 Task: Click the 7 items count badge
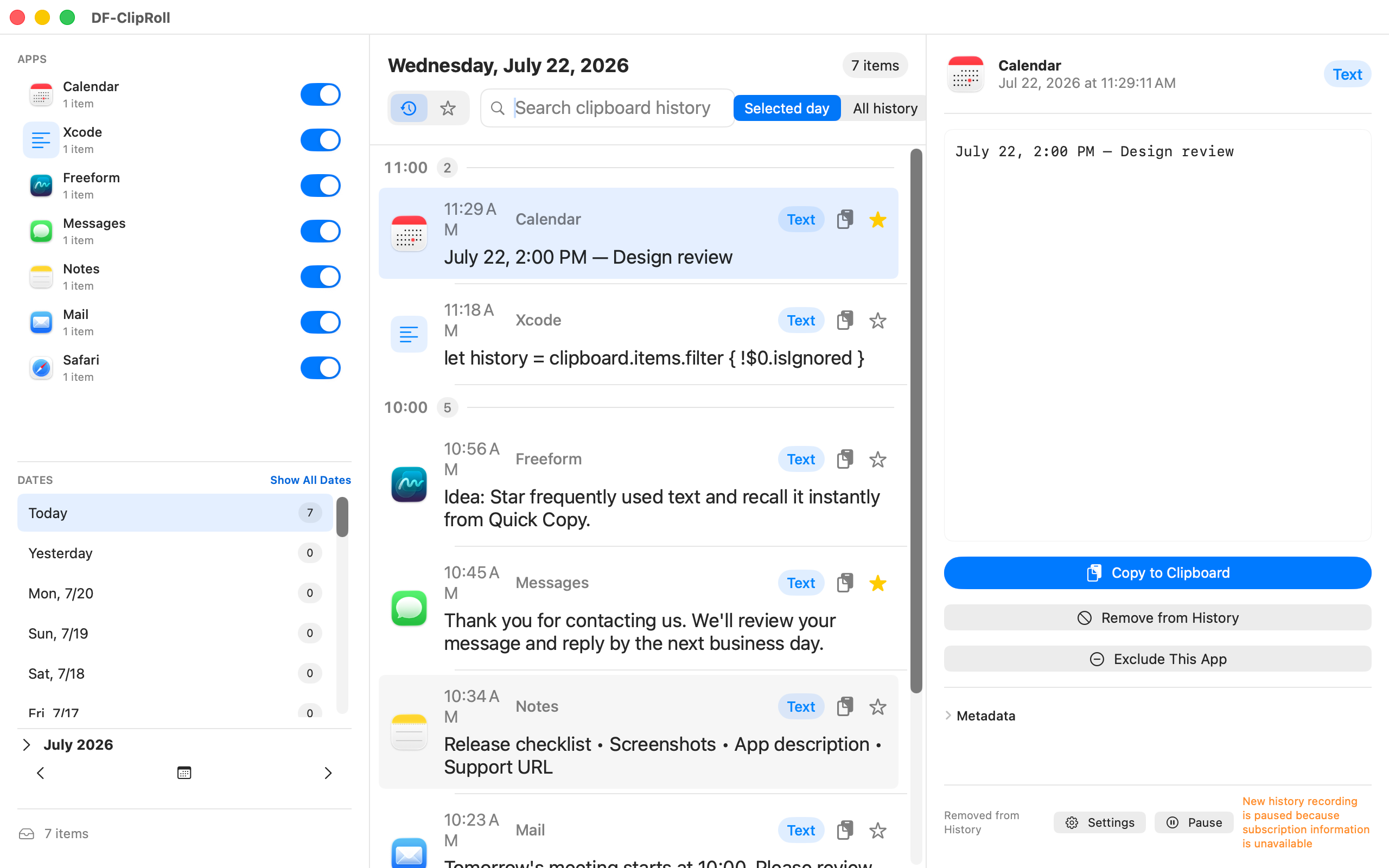pos(875,66)
